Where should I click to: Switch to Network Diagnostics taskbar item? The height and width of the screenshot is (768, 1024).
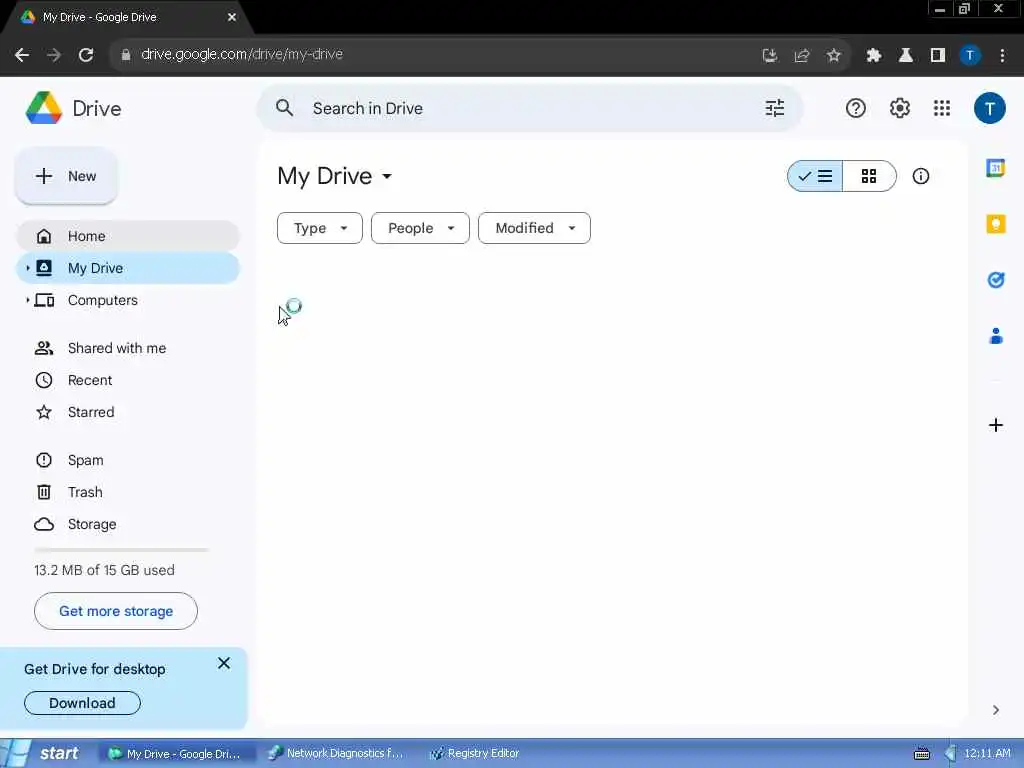(x=336, y=753)
